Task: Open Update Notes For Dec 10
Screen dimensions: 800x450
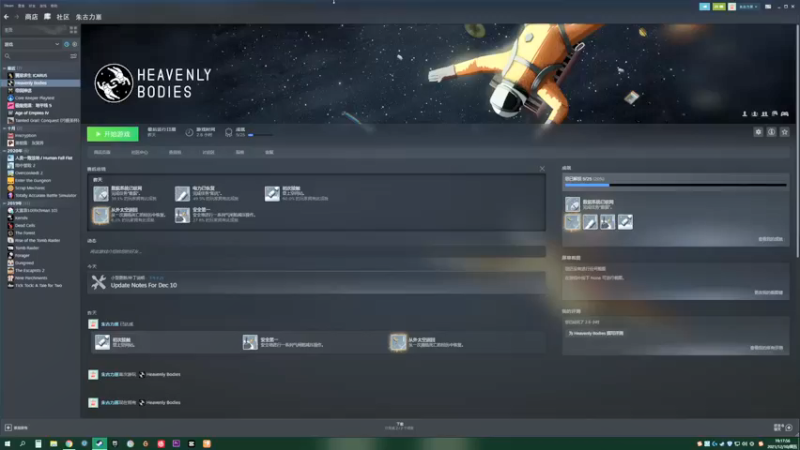Action: (x=144, y=285)
